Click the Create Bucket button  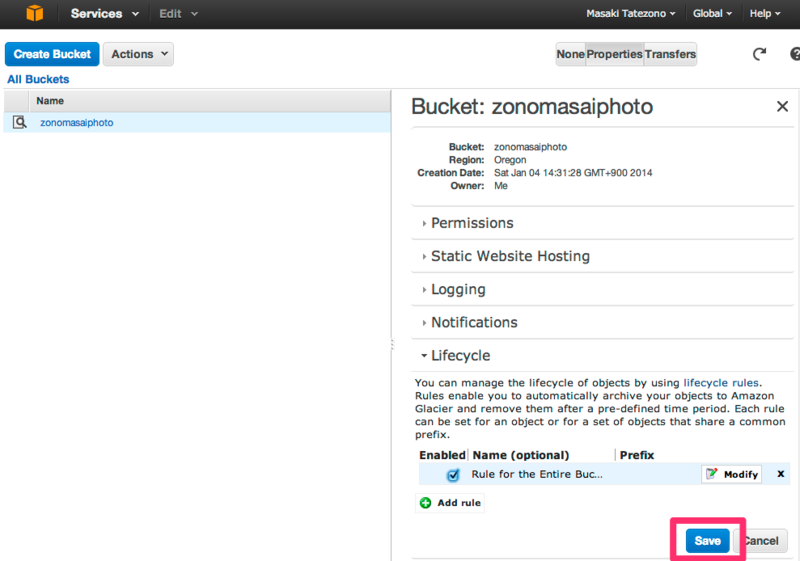(52, 54)
